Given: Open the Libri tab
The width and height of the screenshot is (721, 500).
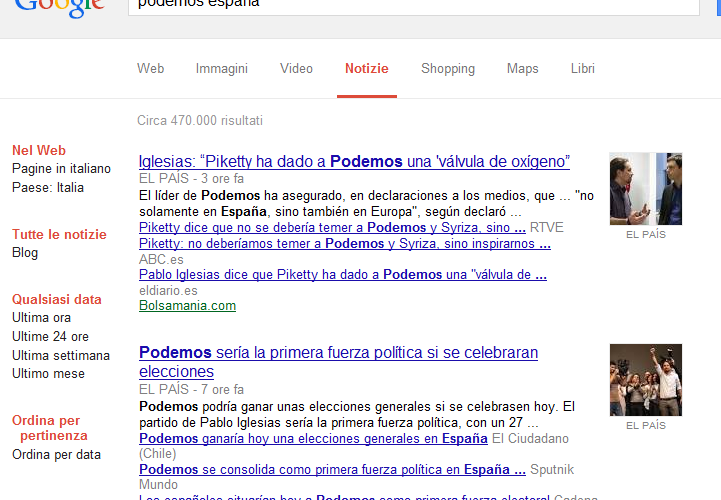Looking at the screenshot, I should [x=583, y=69].
